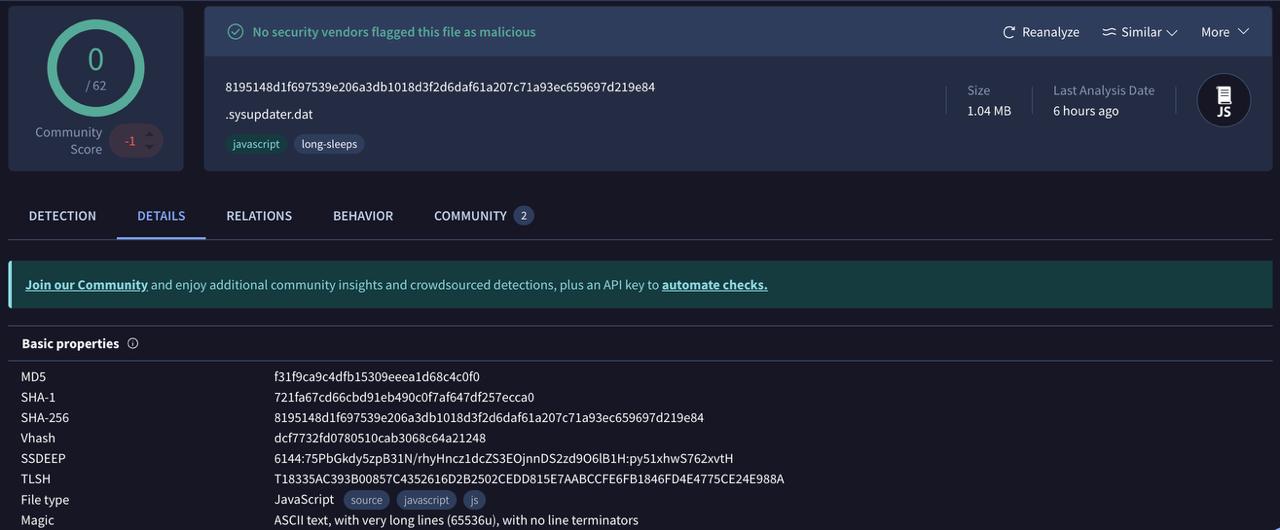Click the -1 community score value
The height and width of the screenshot is (530, 1280).
[x=130, y=141]
